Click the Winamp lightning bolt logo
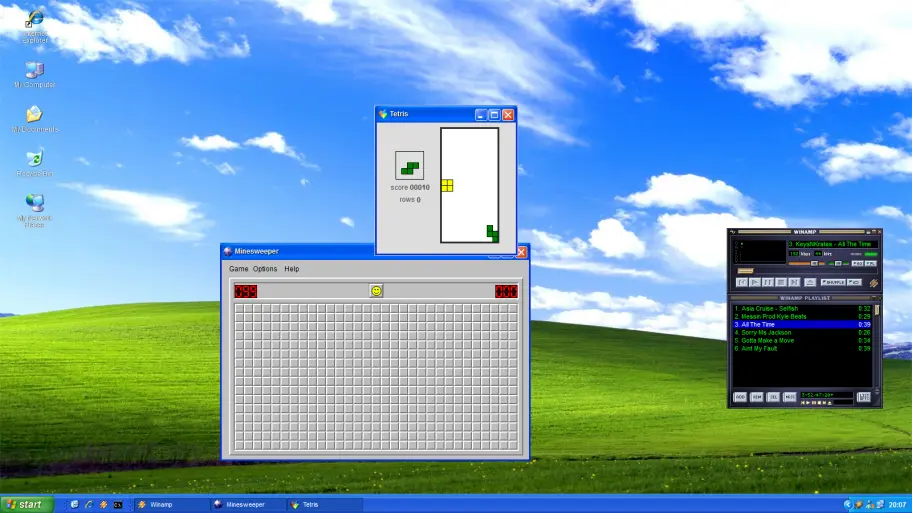 coord(874,283)
